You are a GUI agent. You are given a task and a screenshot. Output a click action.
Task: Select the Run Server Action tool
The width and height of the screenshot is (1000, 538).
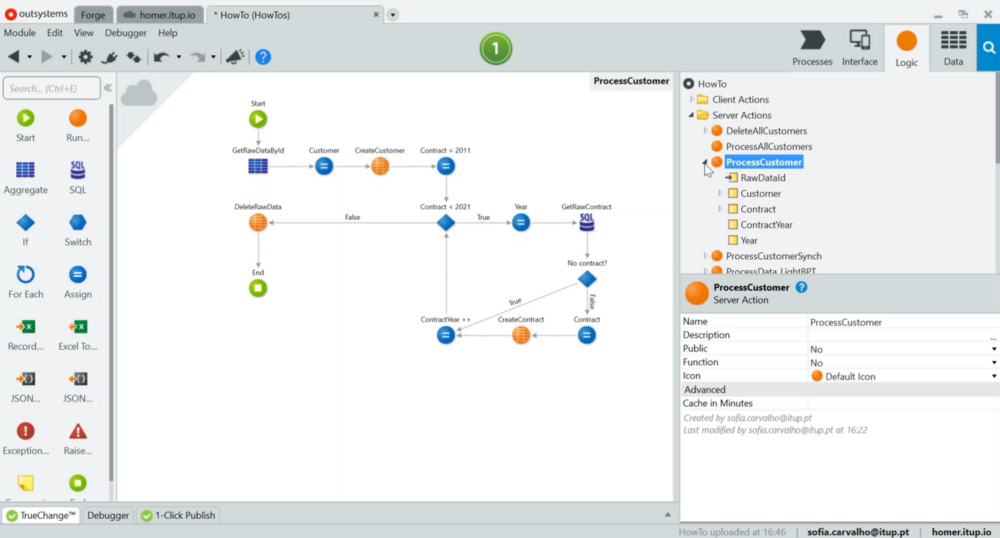click(x=78, y=126)
